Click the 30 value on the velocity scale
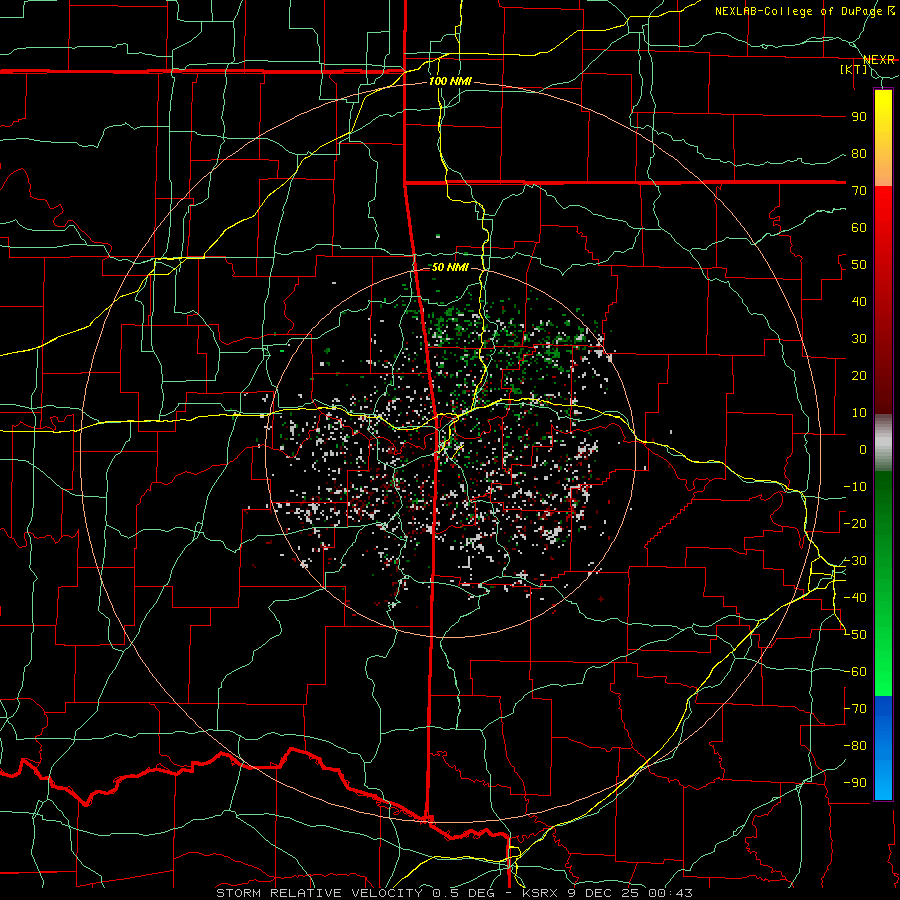This screenshot has height=900, width=900. (x=859, y=339)
